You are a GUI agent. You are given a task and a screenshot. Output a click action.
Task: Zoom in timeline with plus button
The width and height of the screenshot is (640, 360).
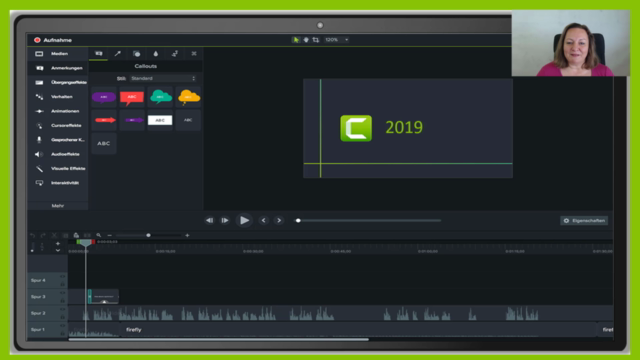(187, 235)
